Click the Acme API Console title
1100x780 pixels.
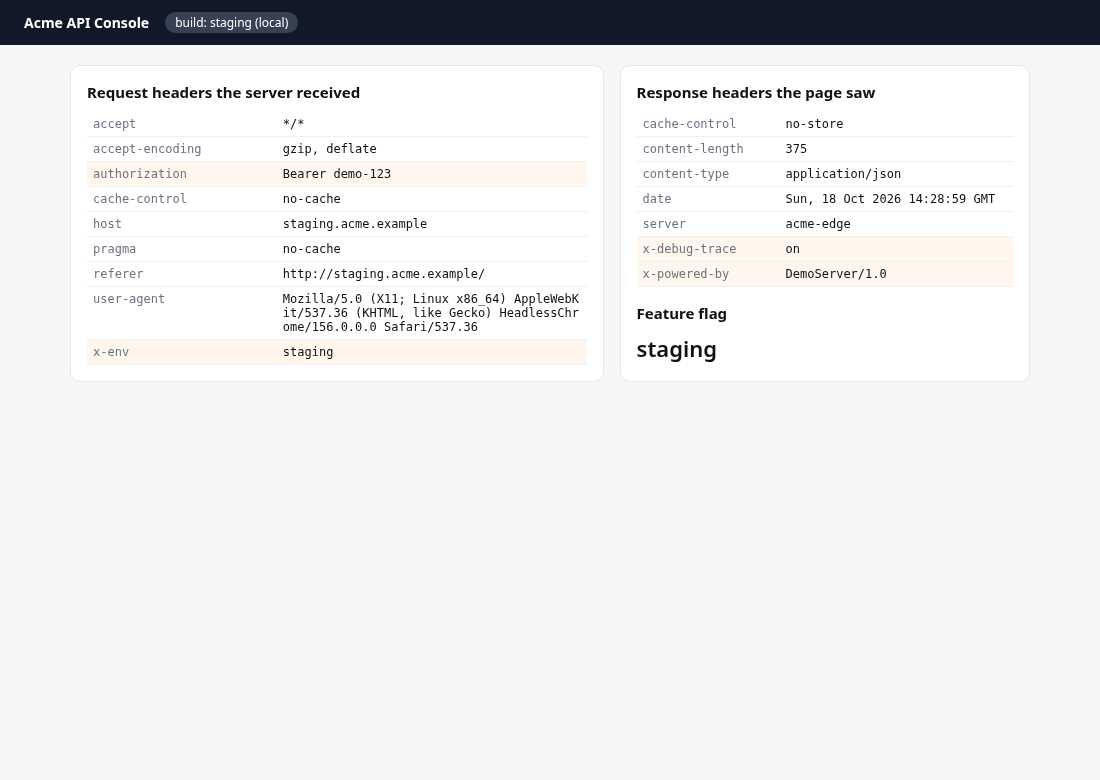[x=86, y=22]
